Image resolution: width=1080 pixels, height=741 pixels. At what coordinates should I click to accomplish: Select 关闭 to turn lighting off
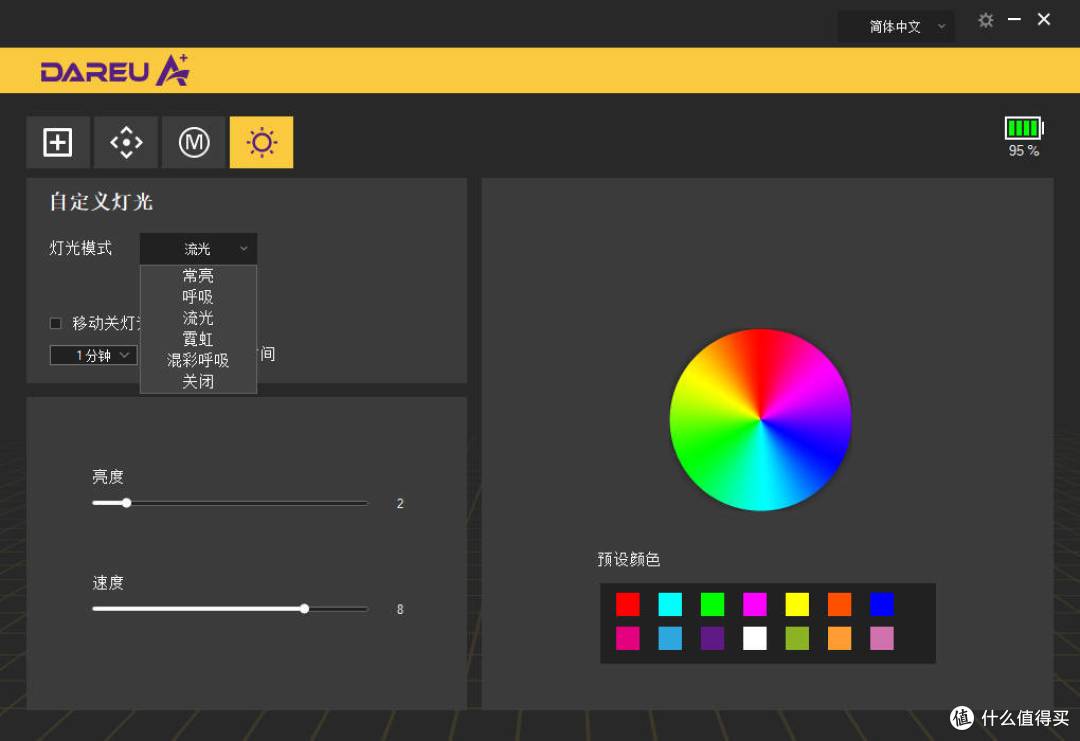(198, 382)
